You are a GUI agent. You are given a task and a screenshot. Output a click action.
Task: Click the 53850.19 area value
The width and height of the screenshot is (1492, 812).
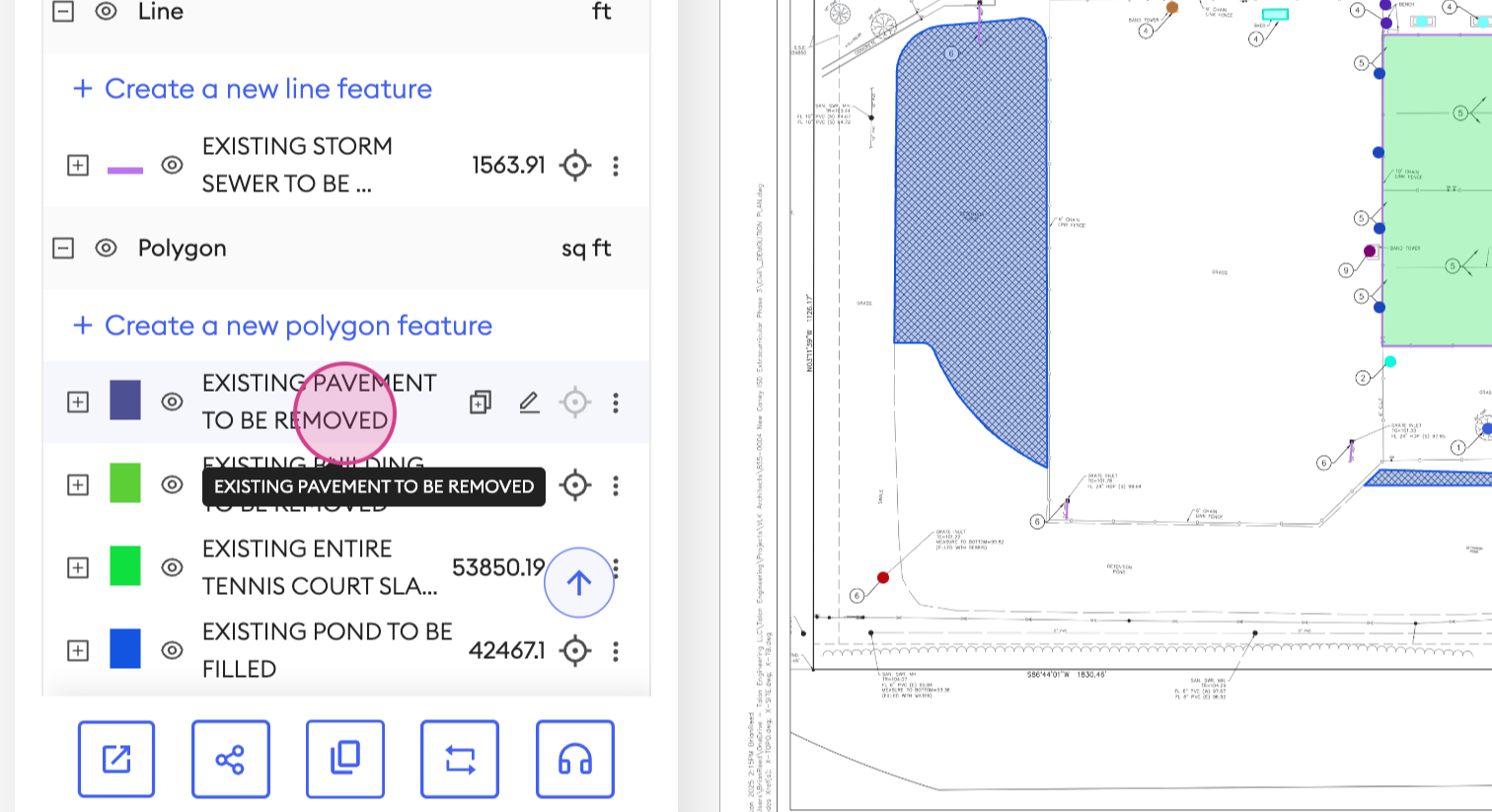point(498,567)
